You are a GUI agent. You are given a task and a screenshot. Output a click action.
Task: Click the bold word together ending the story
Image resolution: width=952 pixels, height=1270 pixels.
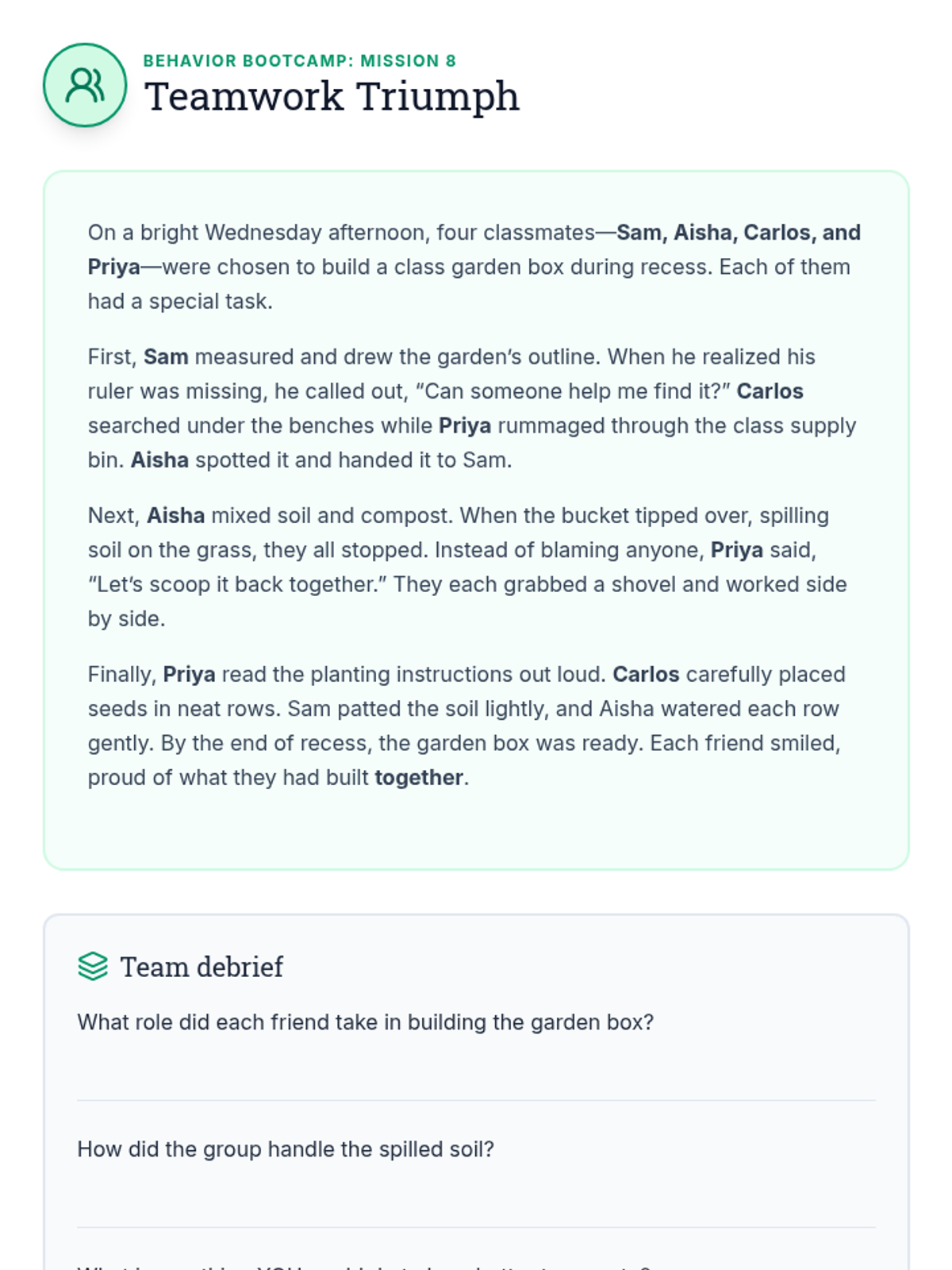click(x=419, y=778)
